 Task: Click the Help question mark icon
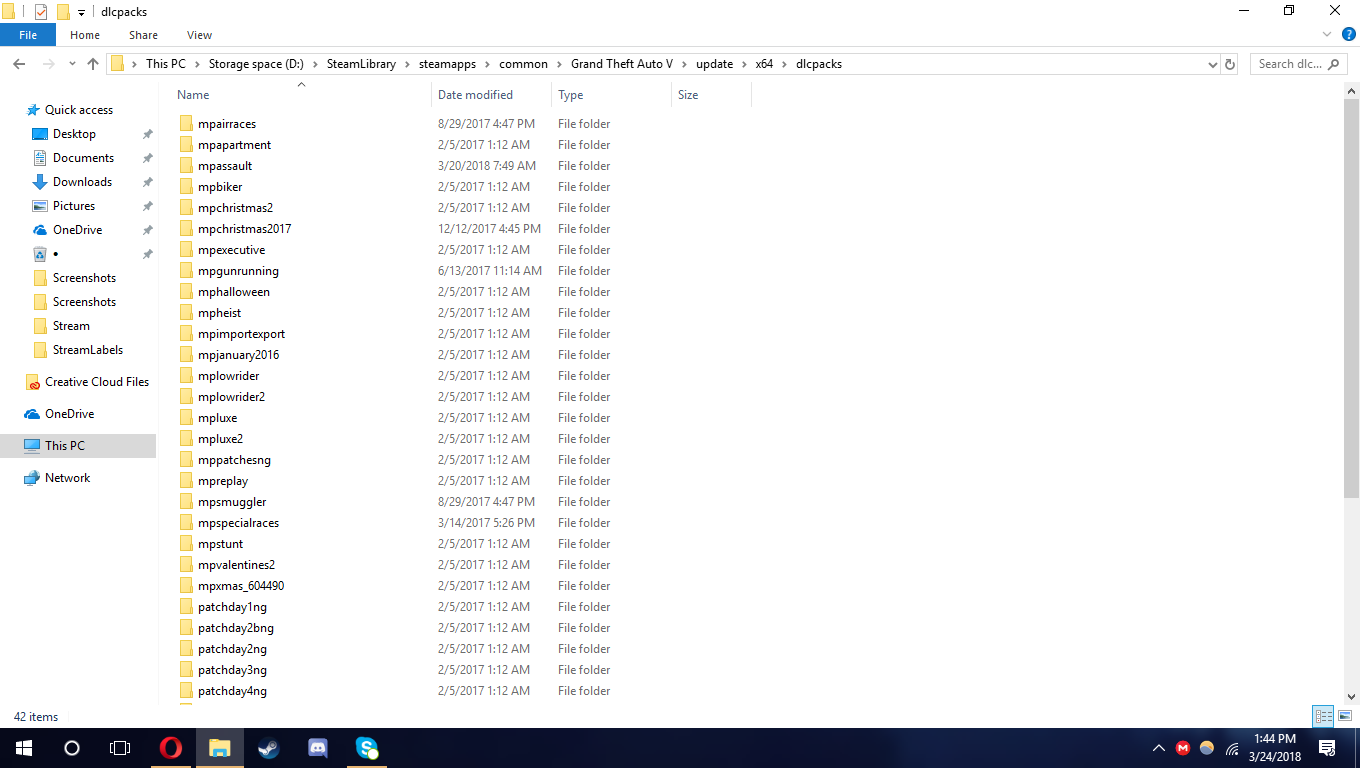click(x=1348, y=34)
